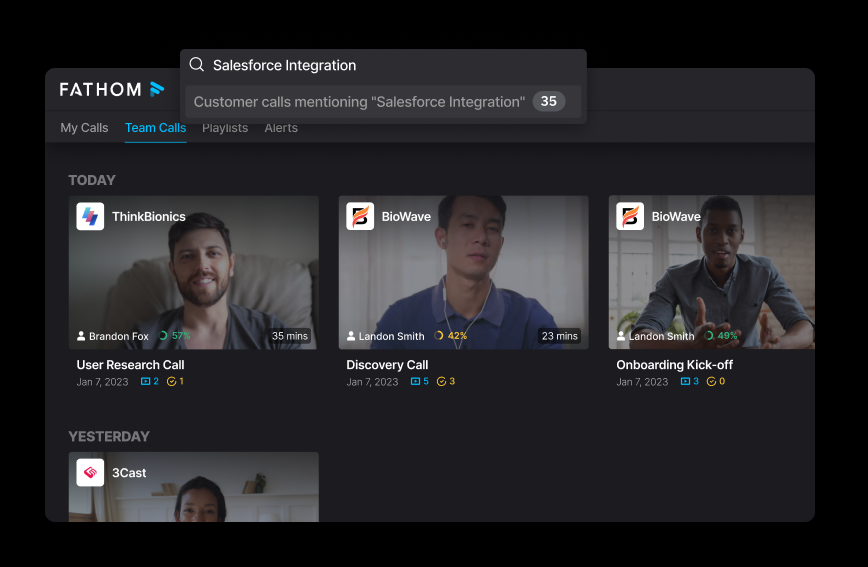The width and height of the screenshot is (868, 567).
Task: Open the Onboarding Kick-off video thumbnail
Action: click(x=711, y=272)
